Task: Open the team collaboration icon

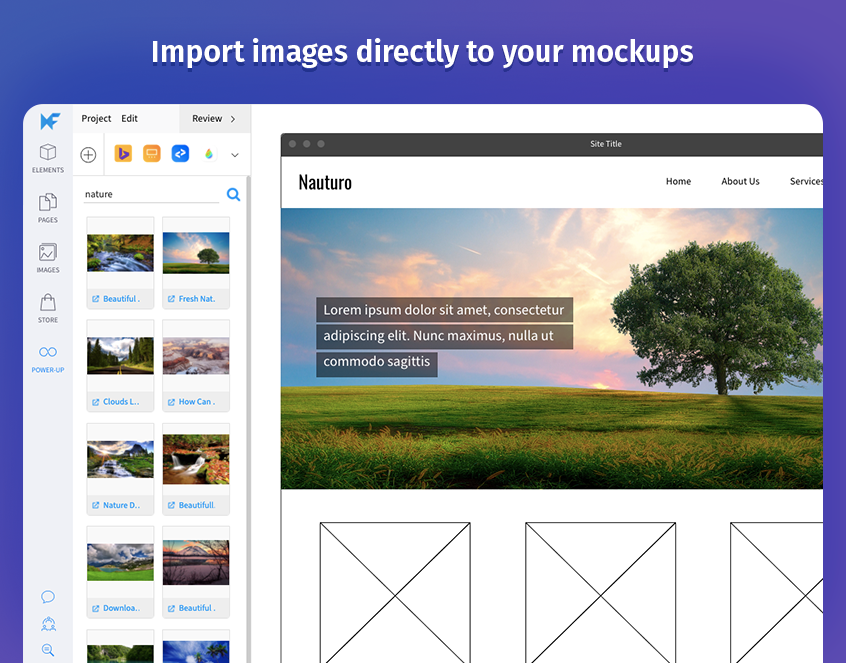Action: click(x=48, y=624)
